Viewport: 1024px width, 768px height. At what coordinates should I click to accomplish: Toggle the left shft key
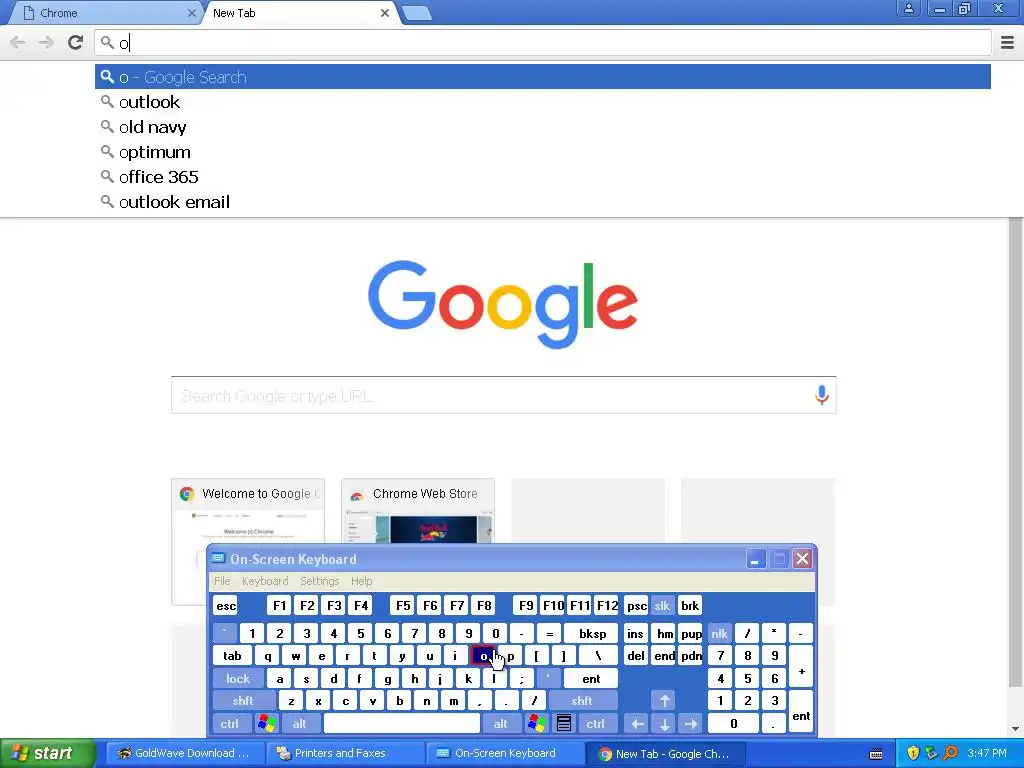pyautogui.click(x=244, y=701)
